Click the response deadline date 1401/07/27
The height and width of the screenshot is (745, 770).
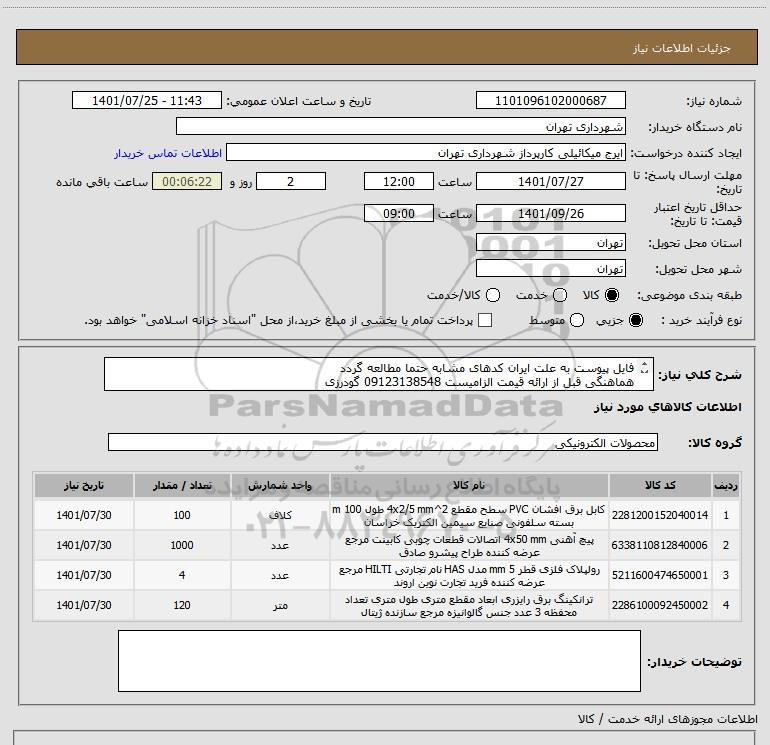click(x=550, y=181)
